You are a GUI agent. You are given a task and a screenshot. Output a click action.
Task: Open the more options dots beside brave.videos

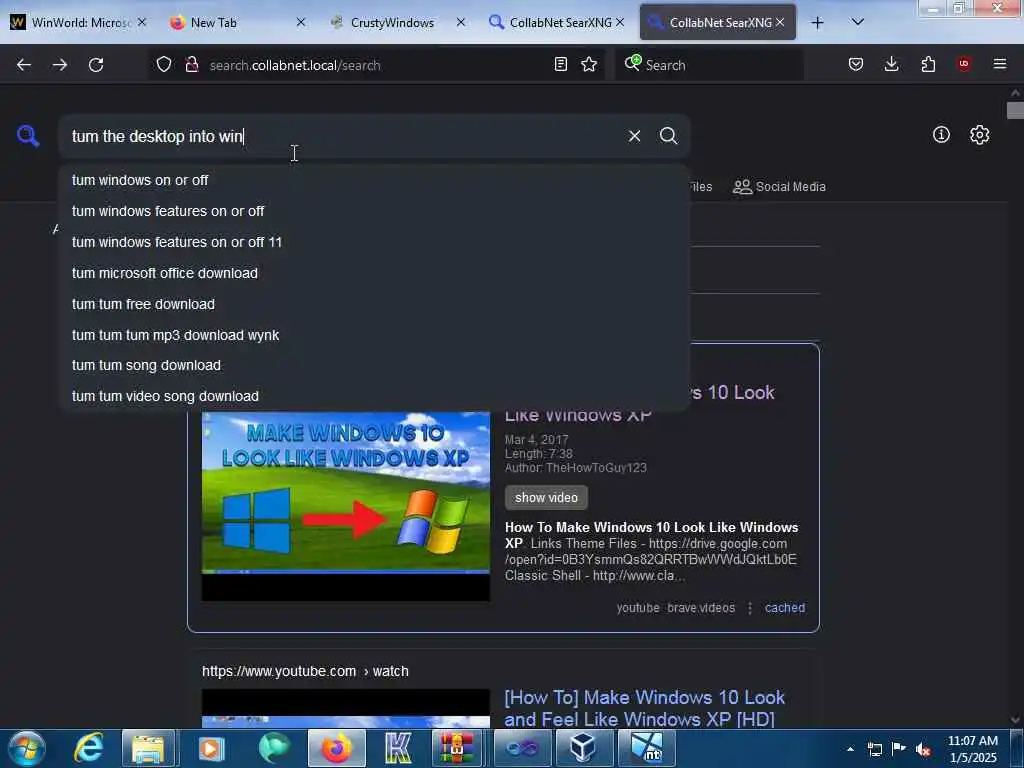point(750,608)
